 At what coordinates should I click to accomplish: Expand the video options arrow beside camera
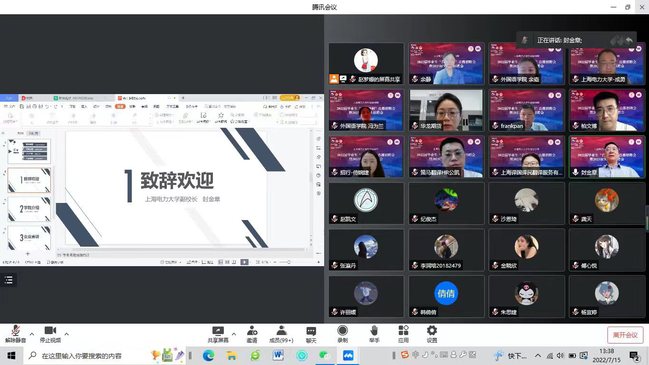tap(67, 334)
